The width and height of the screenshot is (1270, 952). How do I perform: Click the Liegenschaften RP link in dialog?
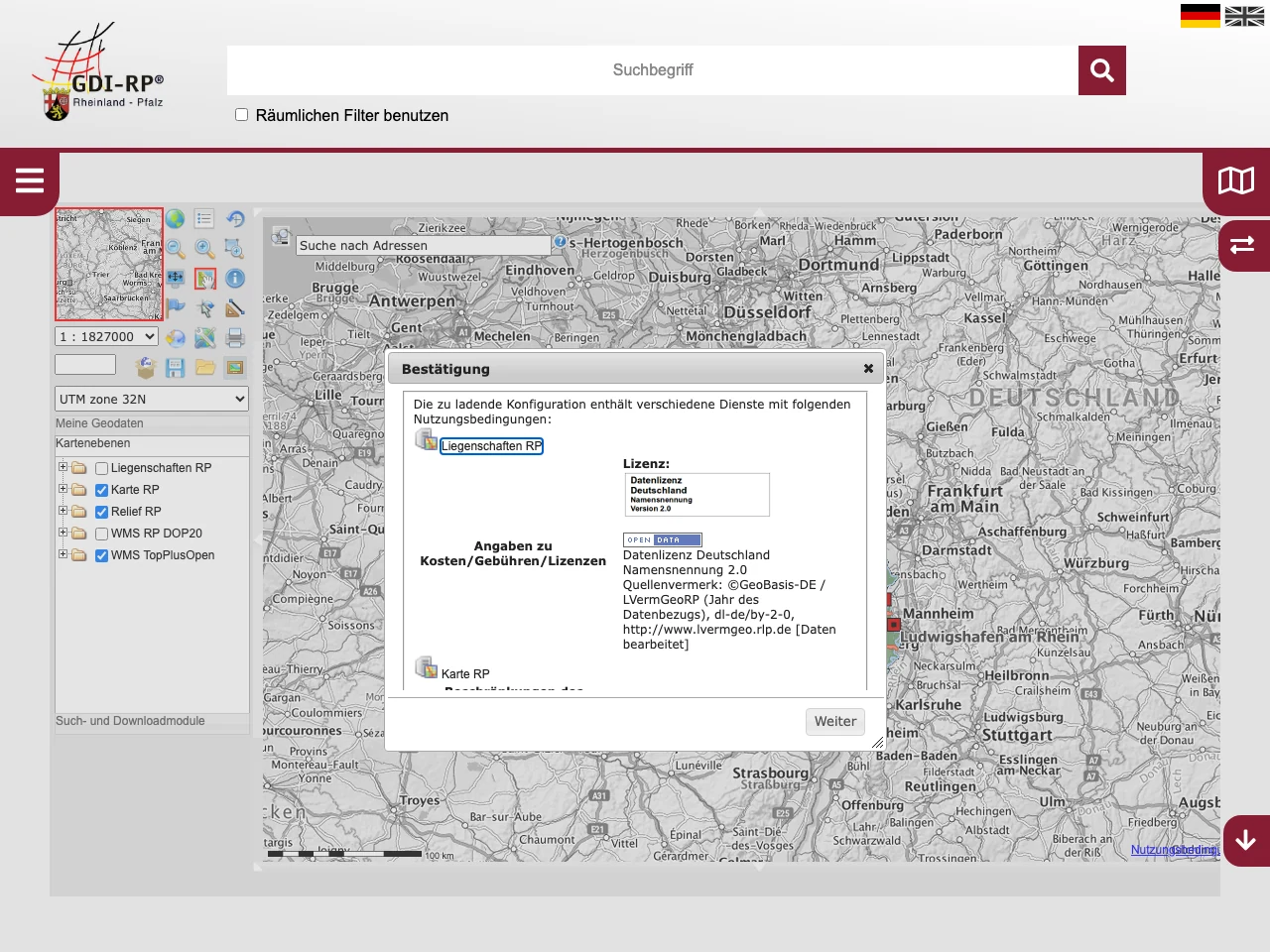point(491,446)
